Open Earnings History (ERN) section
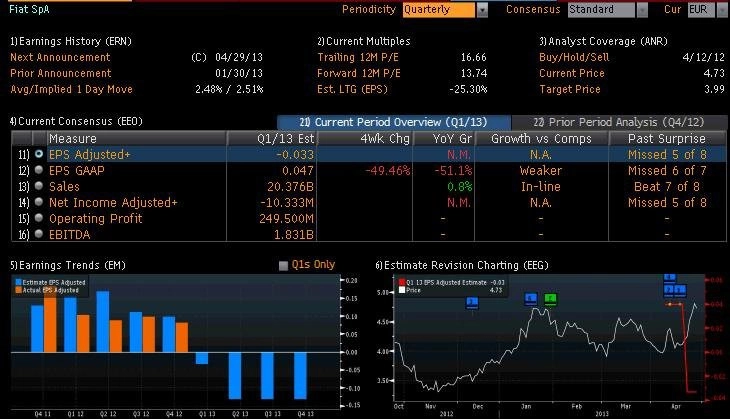 (71, 41)
